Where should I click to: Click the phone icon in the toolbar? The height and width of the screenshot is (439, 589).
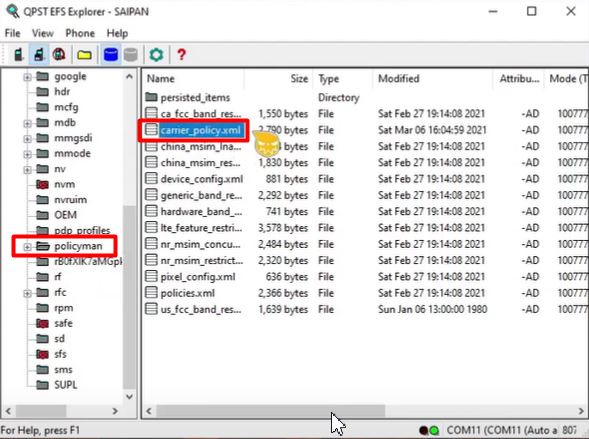pyautogui.click(x=18, y=55)
